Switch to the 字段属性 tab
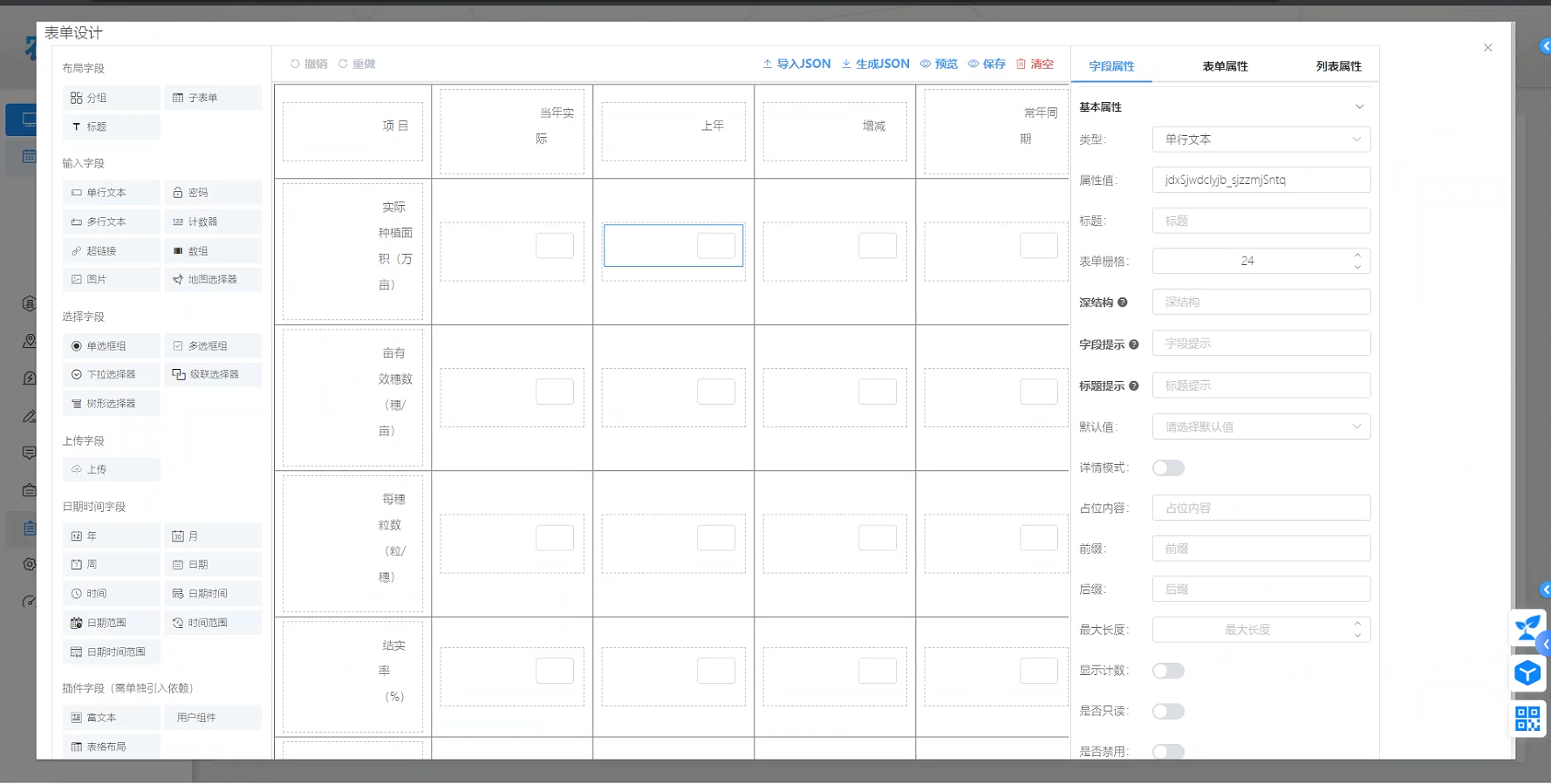 point(1111,66)
